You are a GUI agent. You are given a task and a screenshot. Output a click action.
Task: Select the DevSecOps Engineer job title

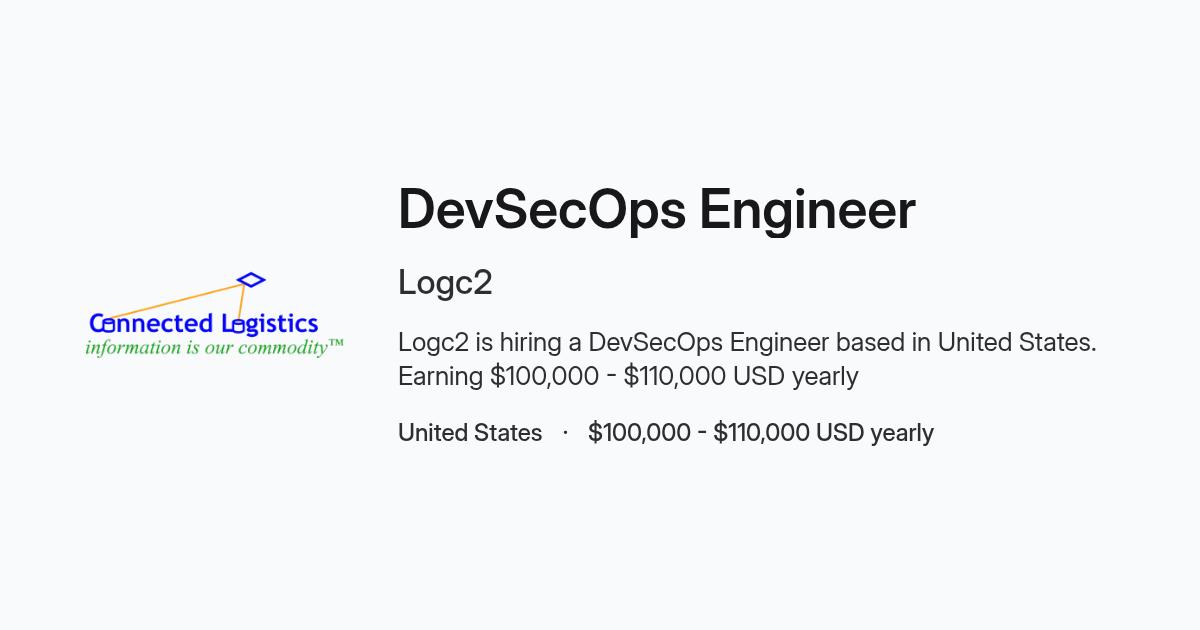pos(656,210)
